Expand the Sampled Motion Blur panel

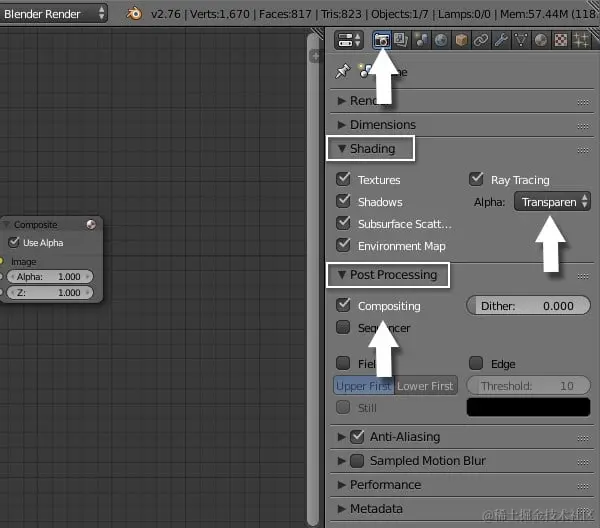tap(341, 461)
